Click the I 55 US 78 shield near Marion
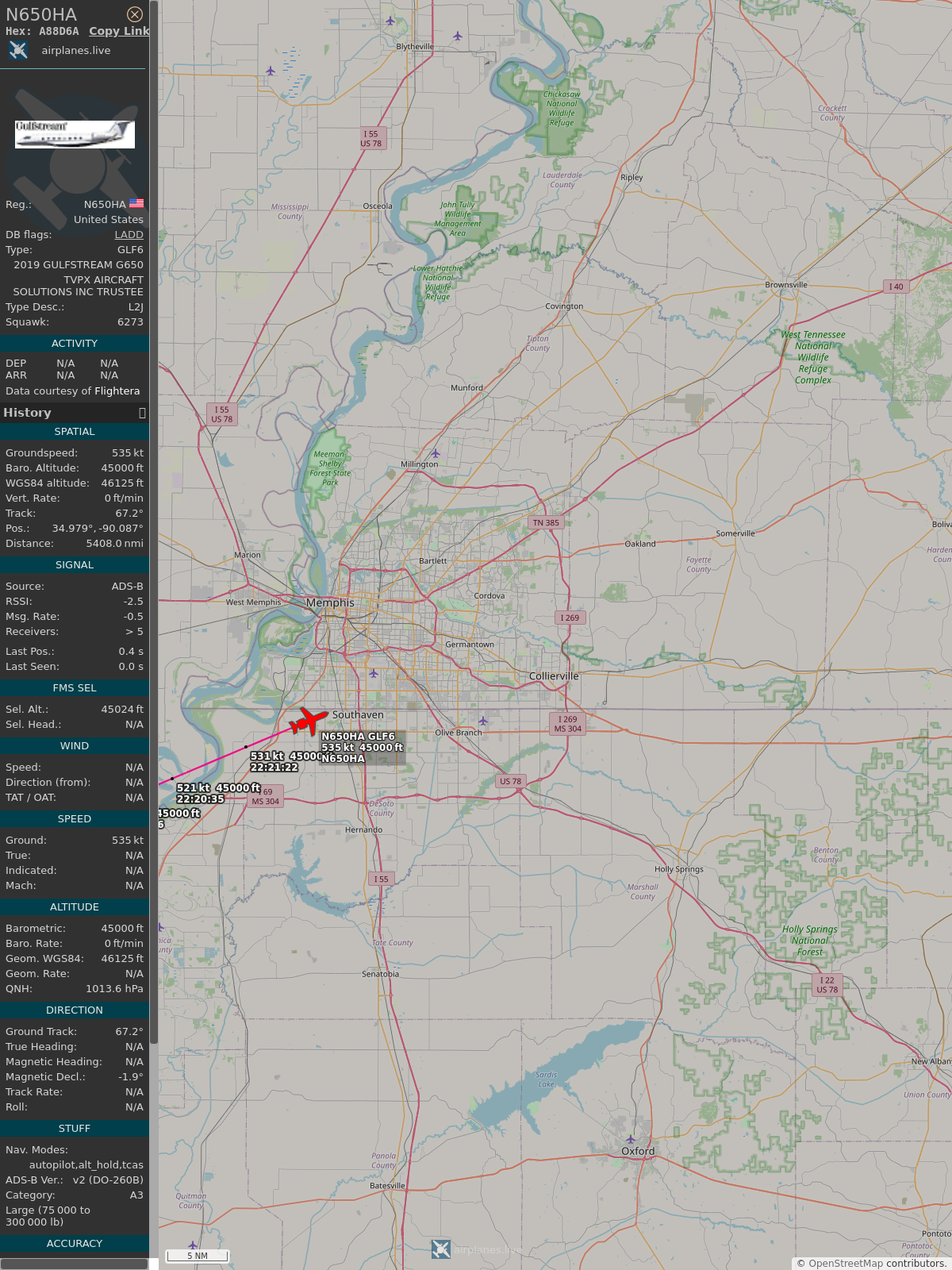 click(221, 414)
